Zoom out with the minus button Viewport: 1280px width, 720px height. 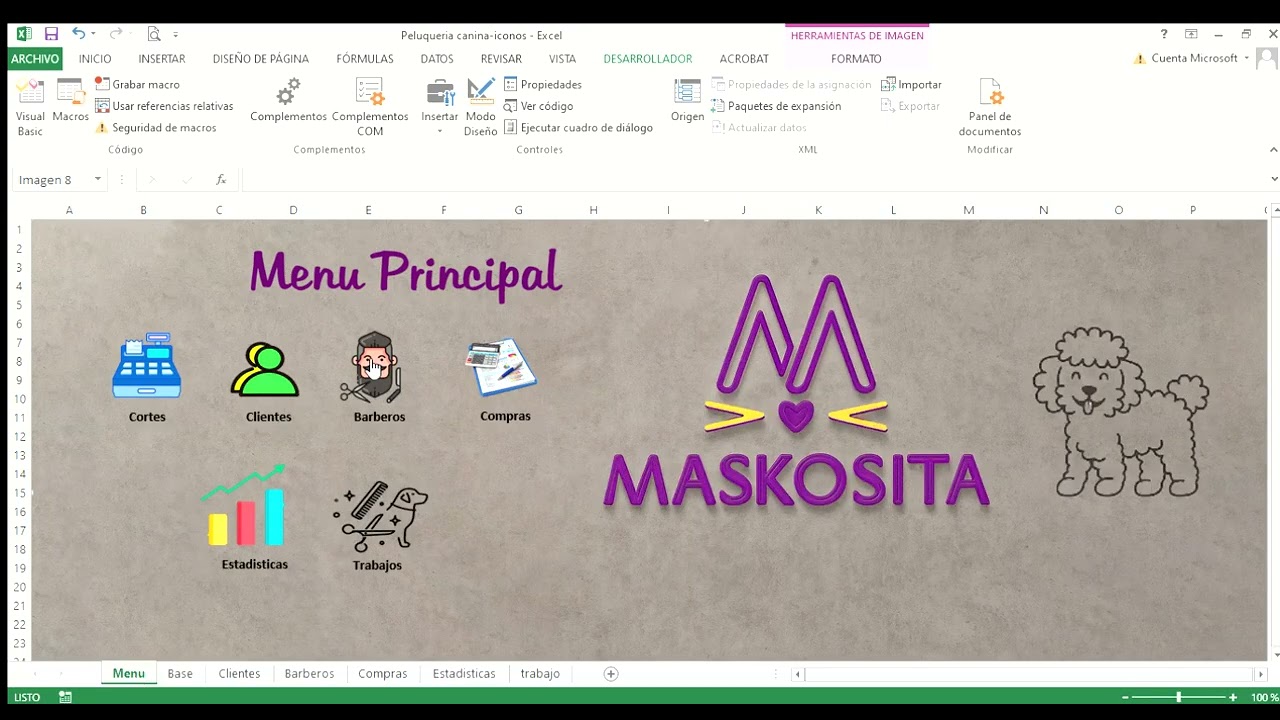[x=1125, y=697]
